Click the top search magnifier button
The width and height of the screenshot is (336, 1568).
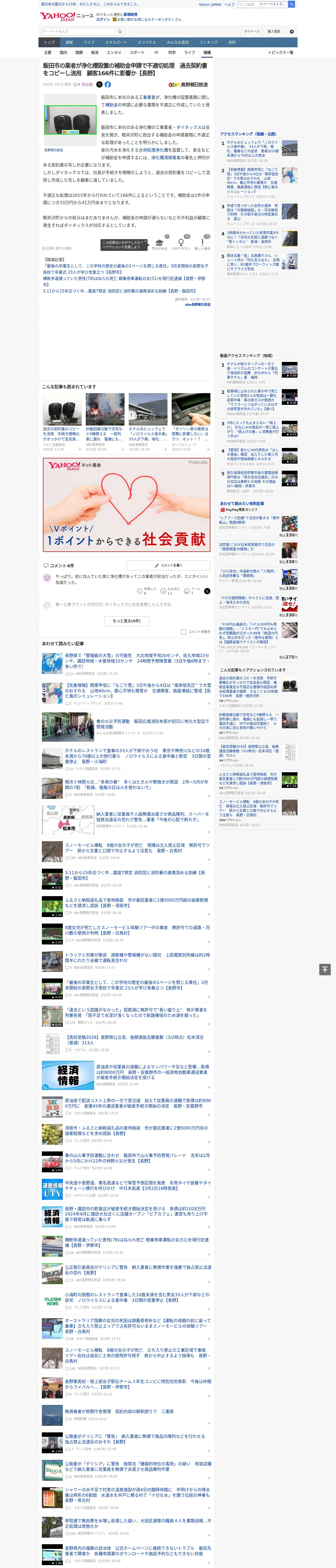(292, 4)
